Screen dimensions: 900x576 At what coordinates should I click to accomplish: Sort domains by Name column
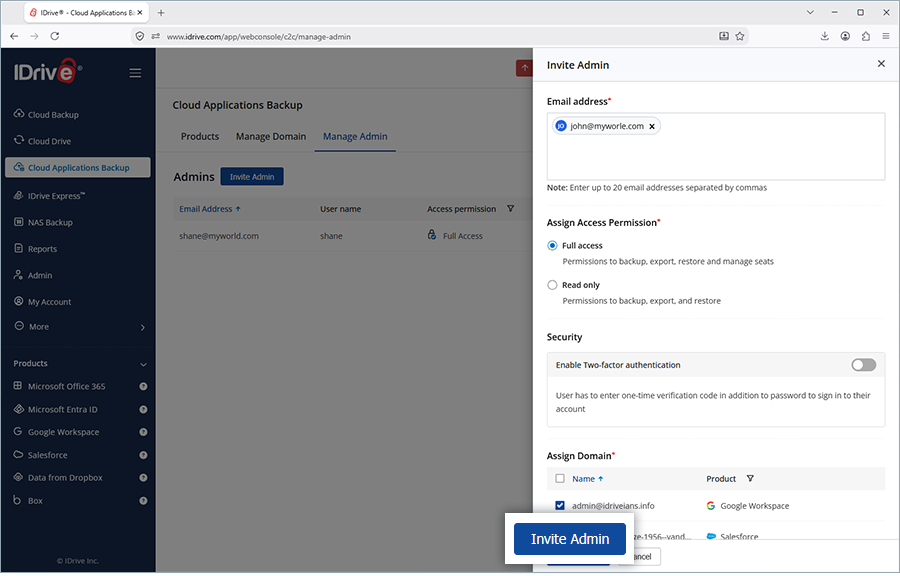pyautogui.click(x=587, y=478)
